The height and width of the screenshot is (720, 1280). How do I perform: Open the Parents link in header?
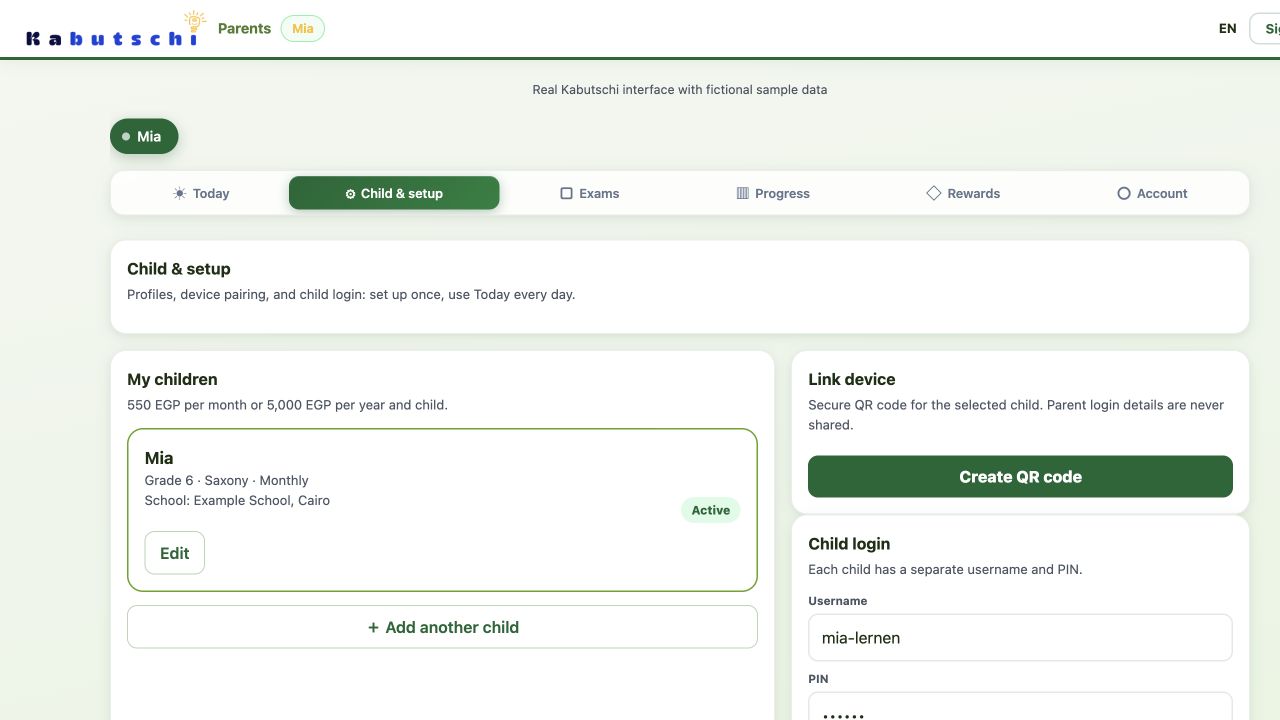[x=244, y=28]
